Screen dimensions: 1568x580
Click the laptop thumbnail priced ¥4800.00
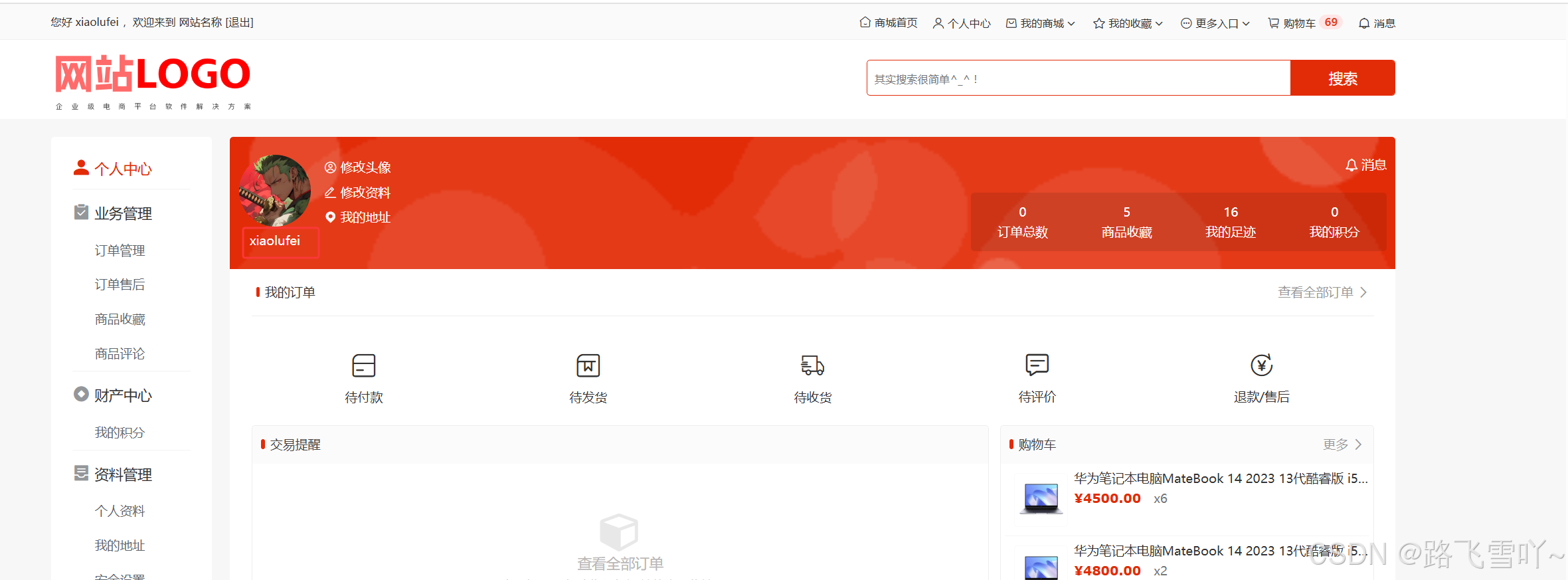click(x=1041, y=565)
